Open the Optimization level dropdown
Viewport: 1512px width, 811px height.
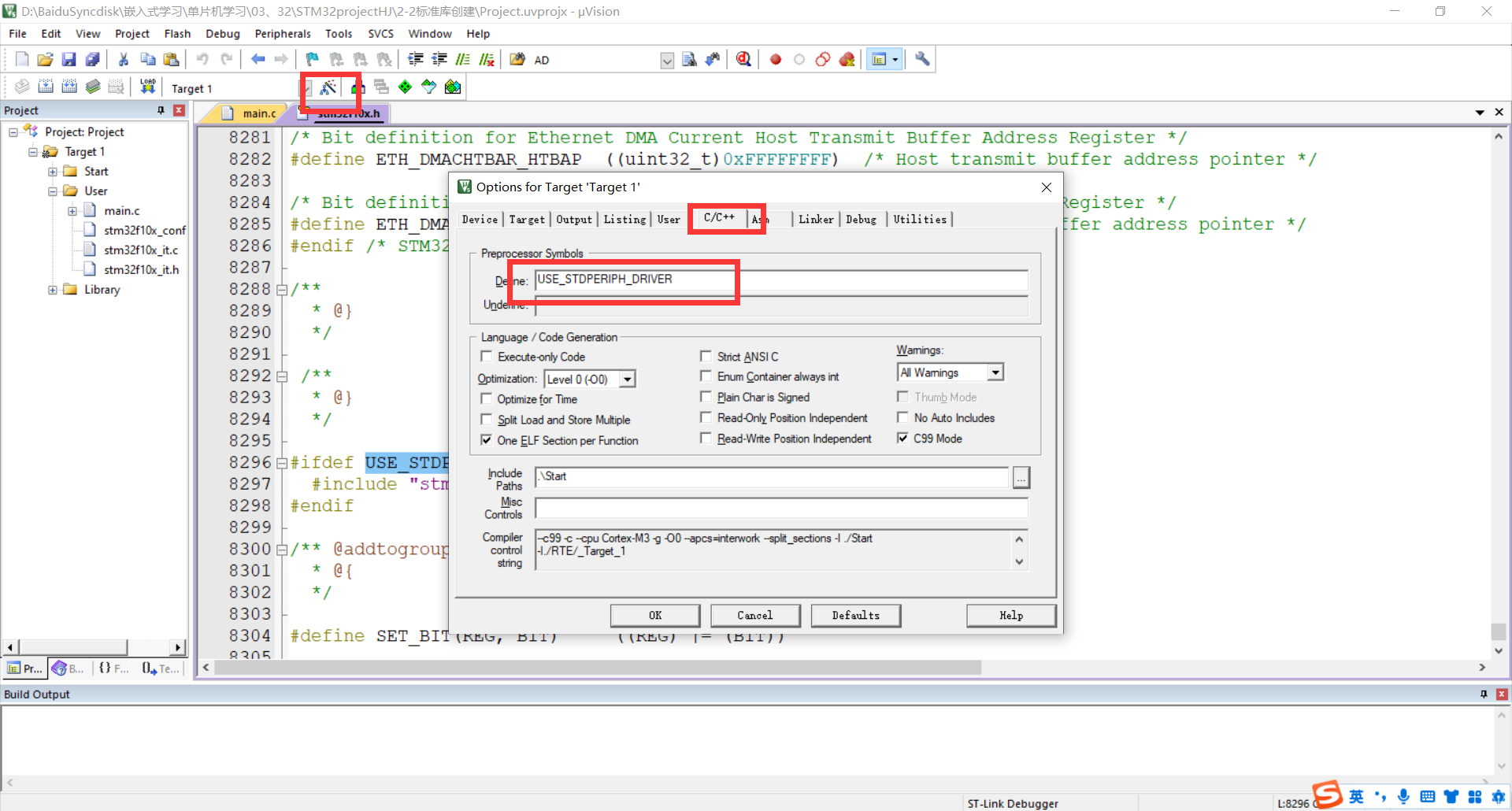pos(627,380)
